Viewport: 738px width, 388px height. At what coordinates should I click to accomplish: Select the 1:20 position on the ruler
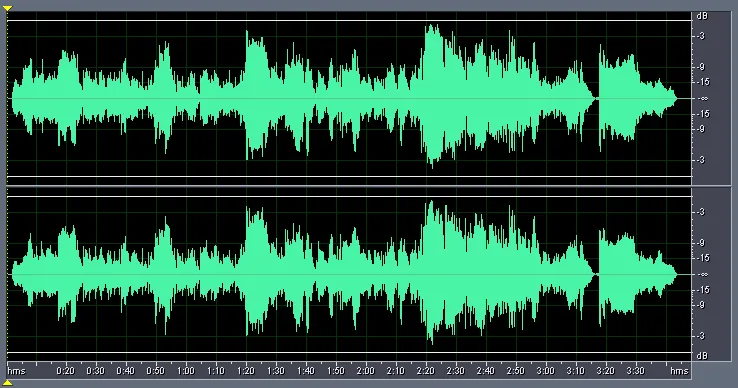click(246, 371)
